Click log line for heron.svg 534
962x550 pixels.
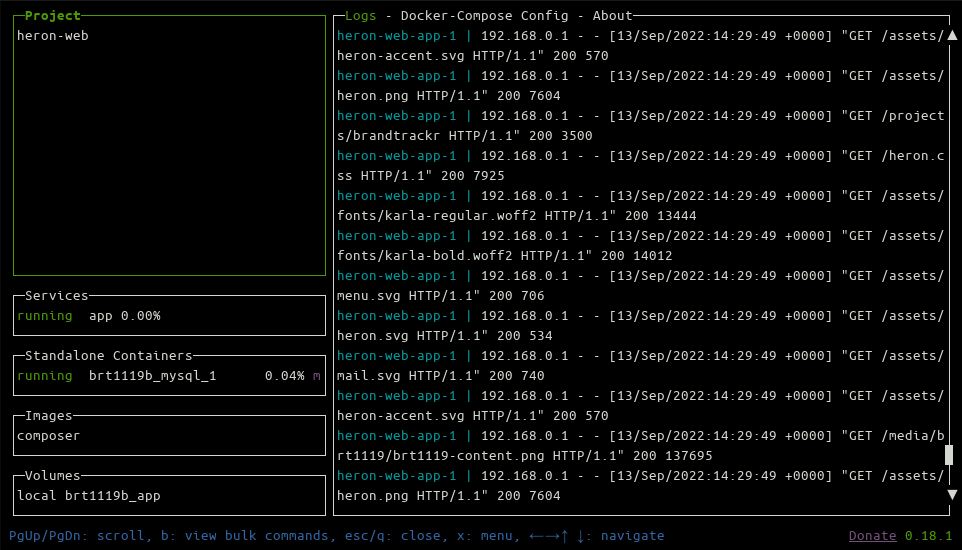pyautogui.click(x=641, y=325)
